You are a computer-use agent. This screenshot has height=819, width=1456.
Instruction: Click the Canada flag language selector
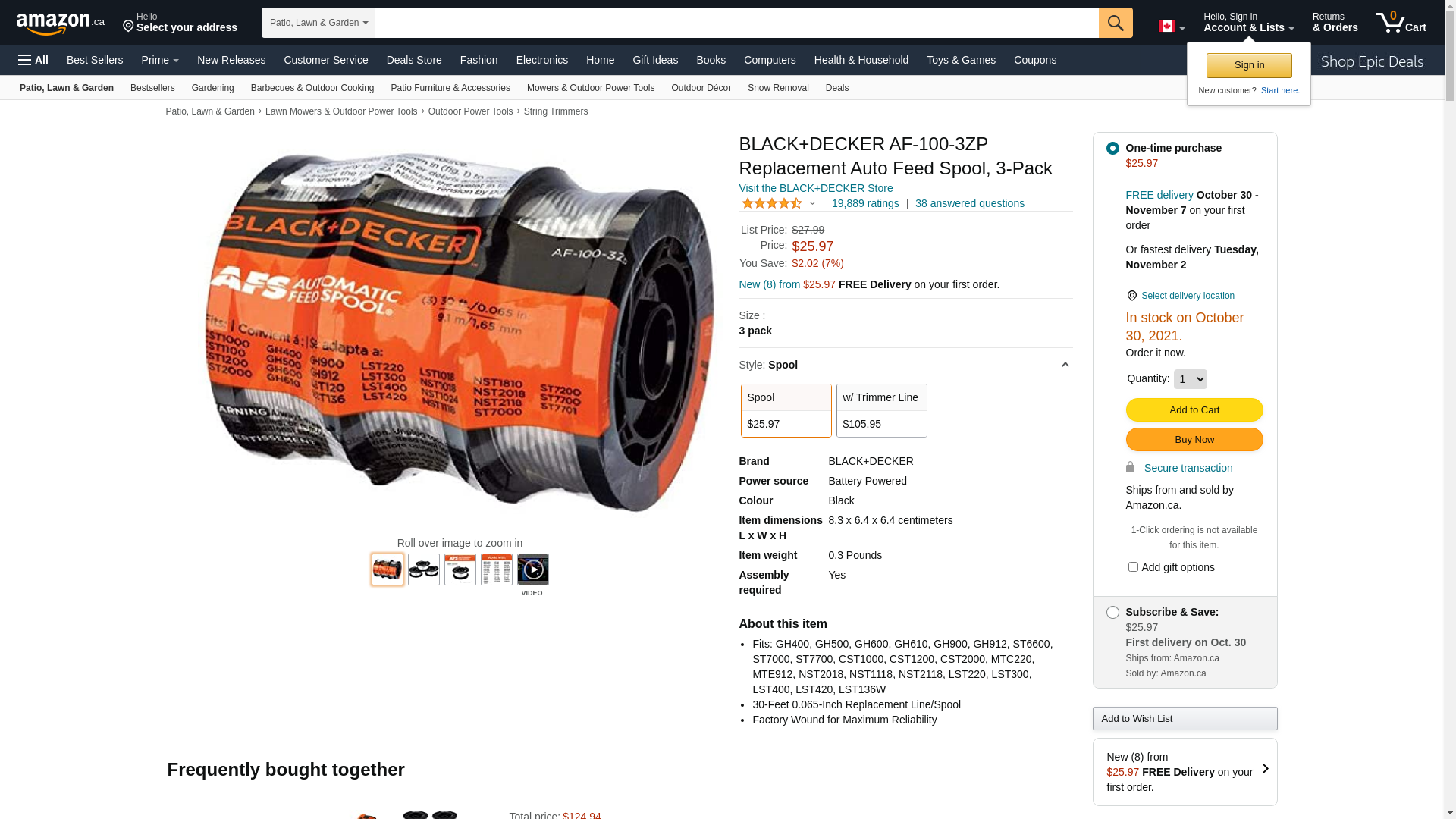(1172, 27)
